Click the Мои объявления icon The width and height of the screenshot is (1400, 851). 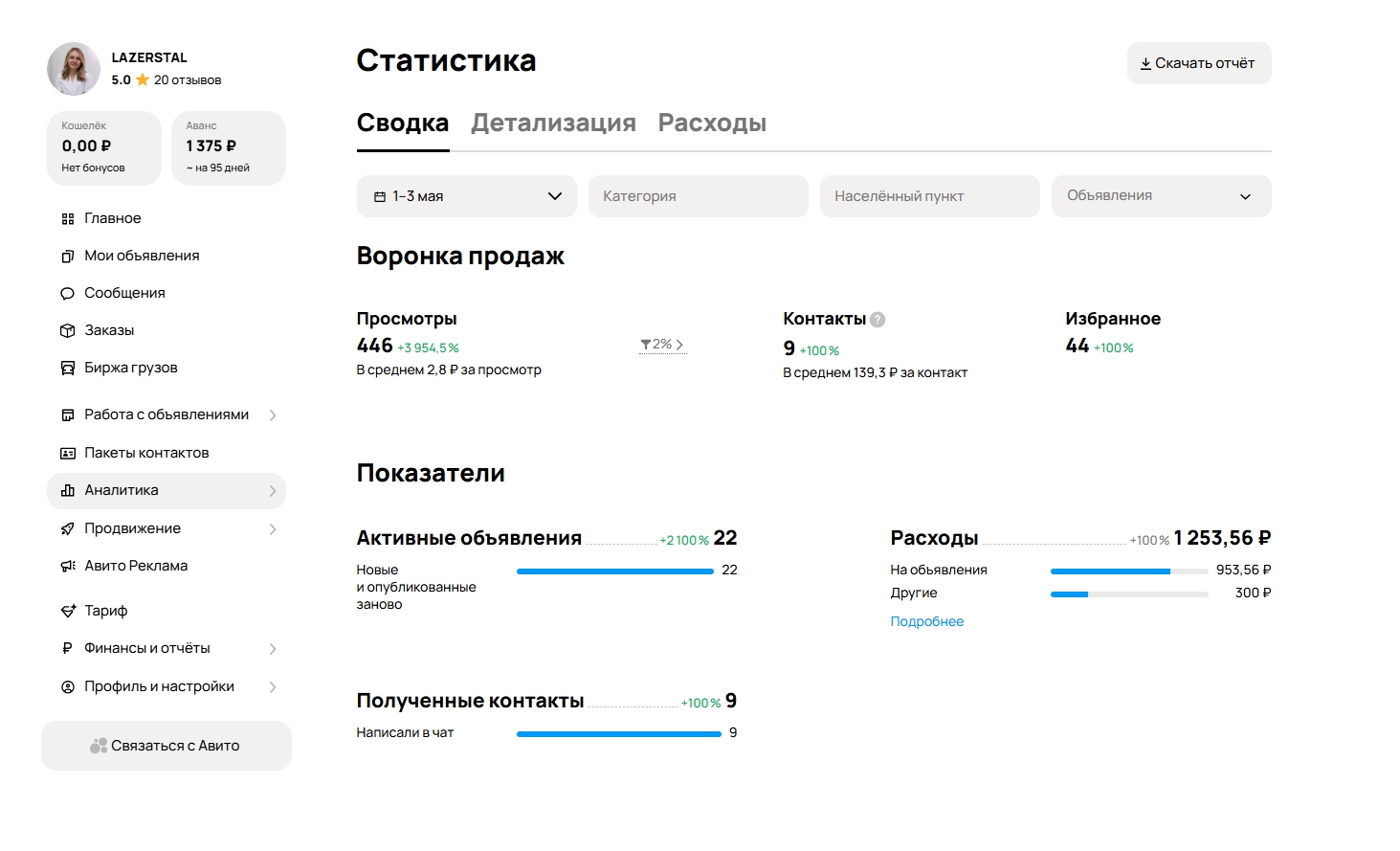pyautogui.click(x=68, y=257)
